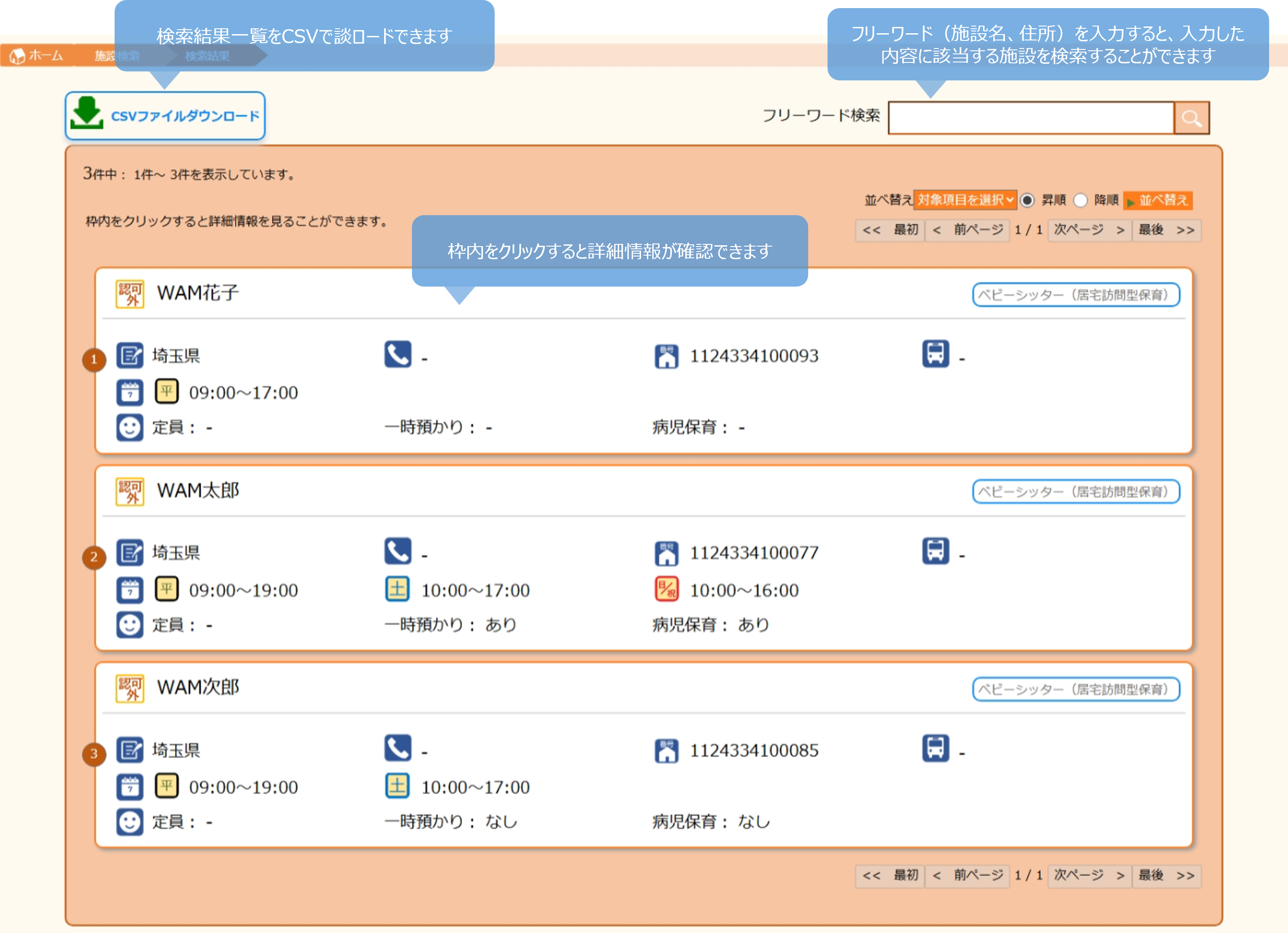Click the bus icon in WAM太郎 card

[935, 551]
